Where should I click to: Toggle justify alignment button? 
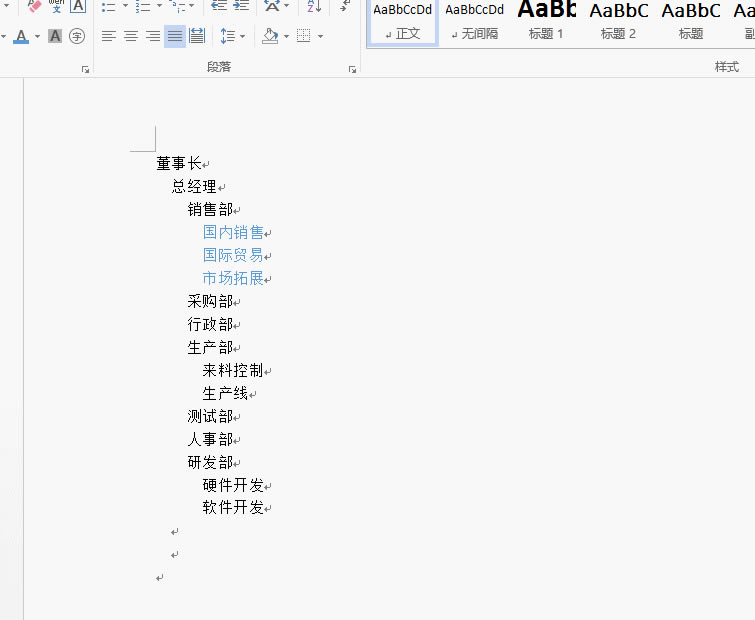point(175,36)
